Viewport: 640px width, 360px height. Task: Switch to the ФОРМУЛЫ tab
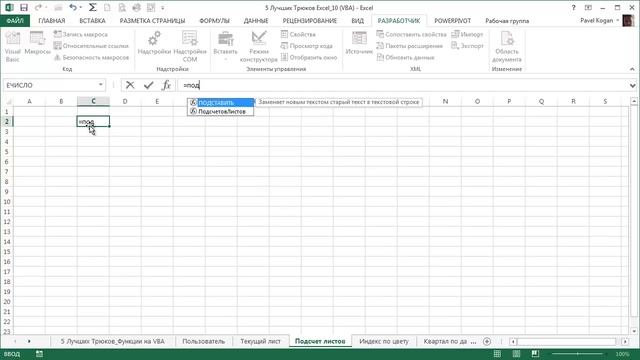click(x=214, y=20)
